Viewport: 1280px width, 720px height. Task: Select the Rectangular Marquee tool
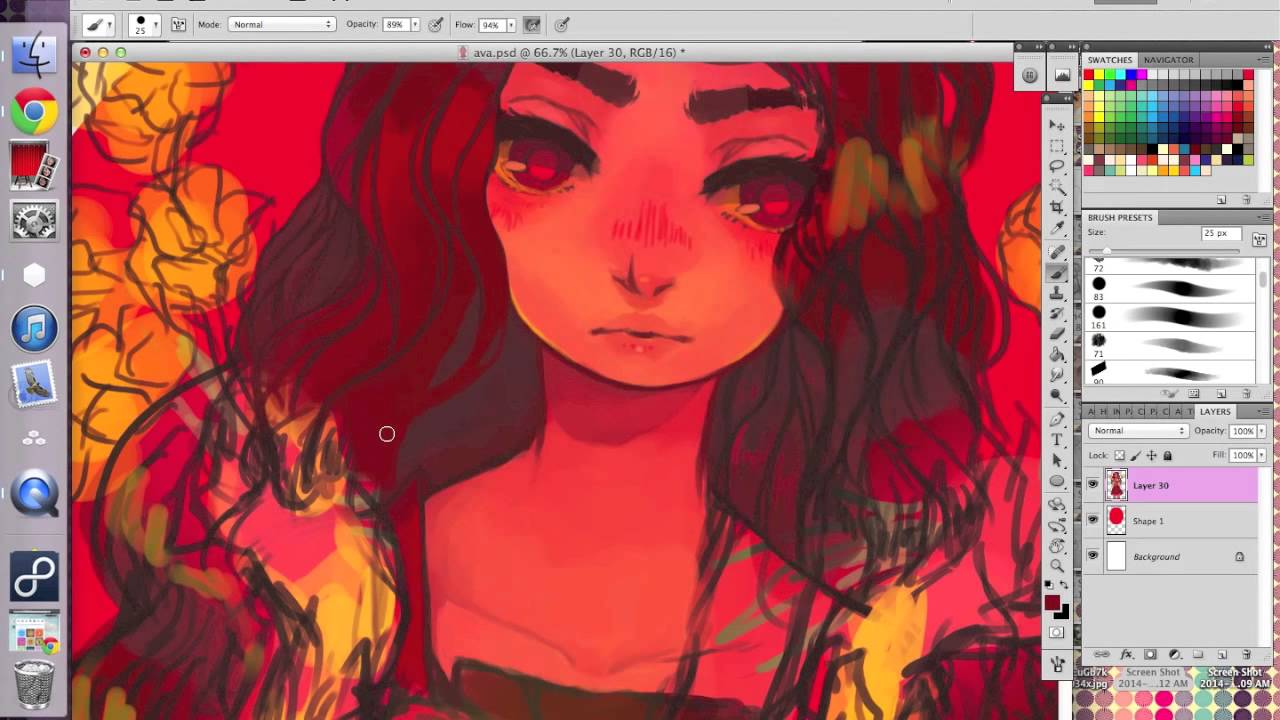[x=1057, y=144]
